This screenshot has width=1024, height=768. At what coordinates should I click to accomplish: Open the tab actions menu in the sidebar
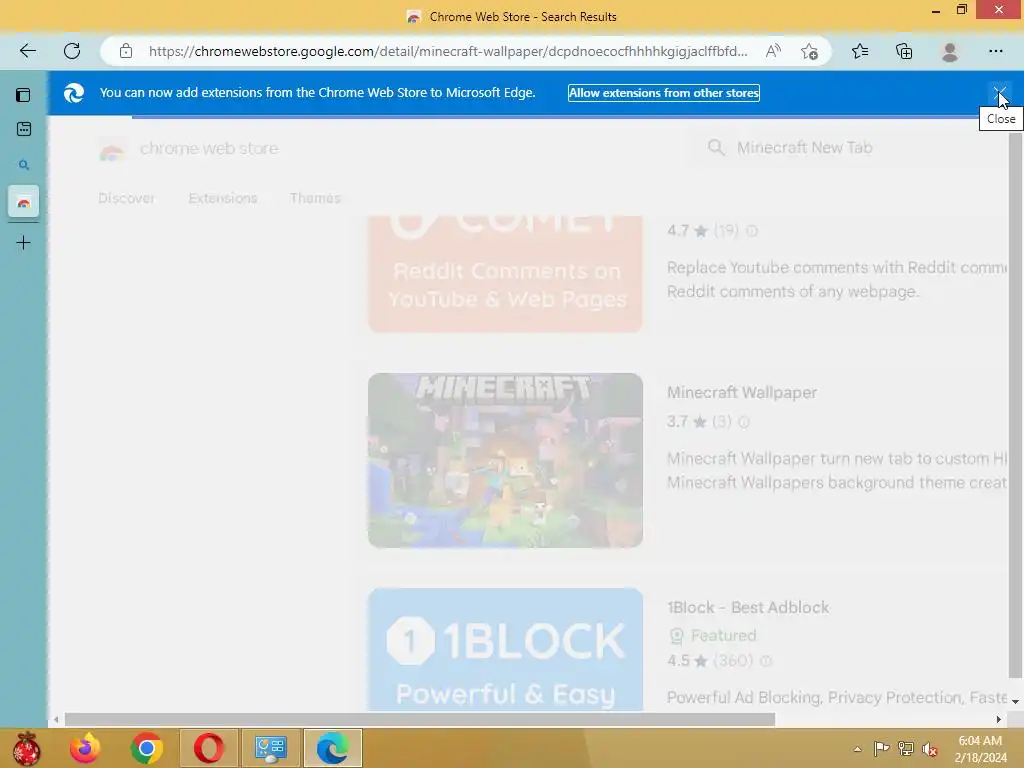(x=24, y=95)
